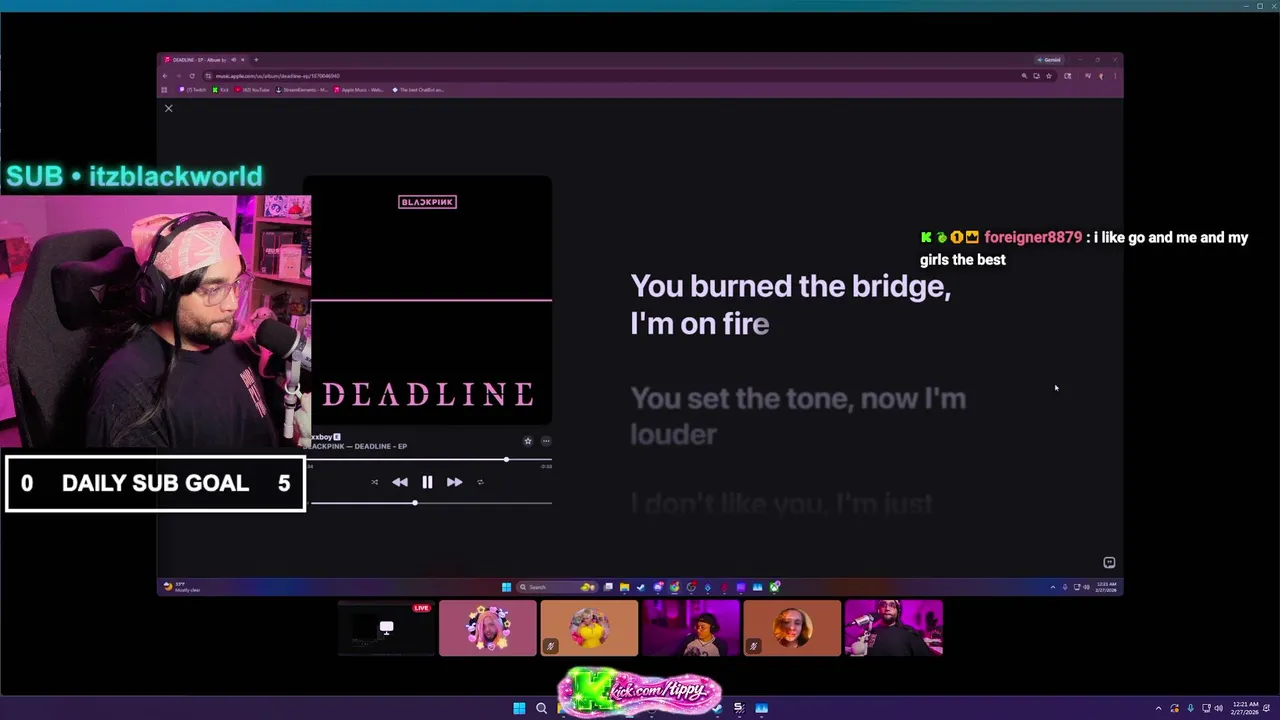Select the participant tile next to yellow avatar

[691, 628]
